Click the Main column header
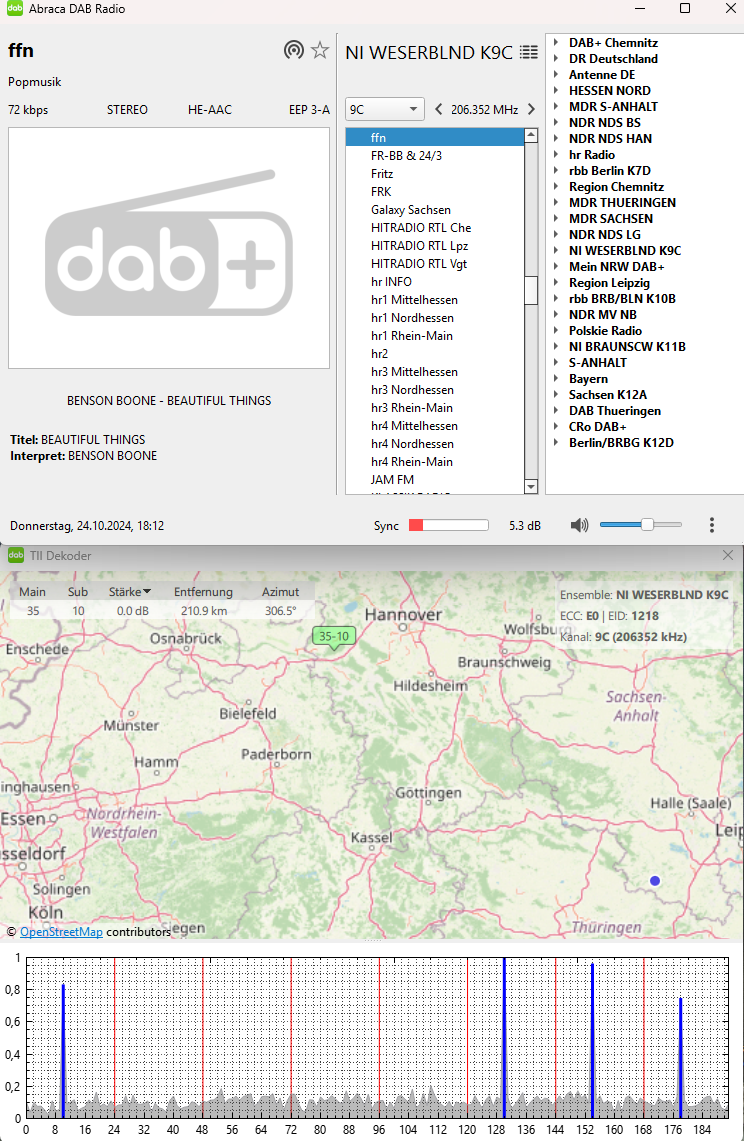This screenshot has width=744, height=1141. 33,592
